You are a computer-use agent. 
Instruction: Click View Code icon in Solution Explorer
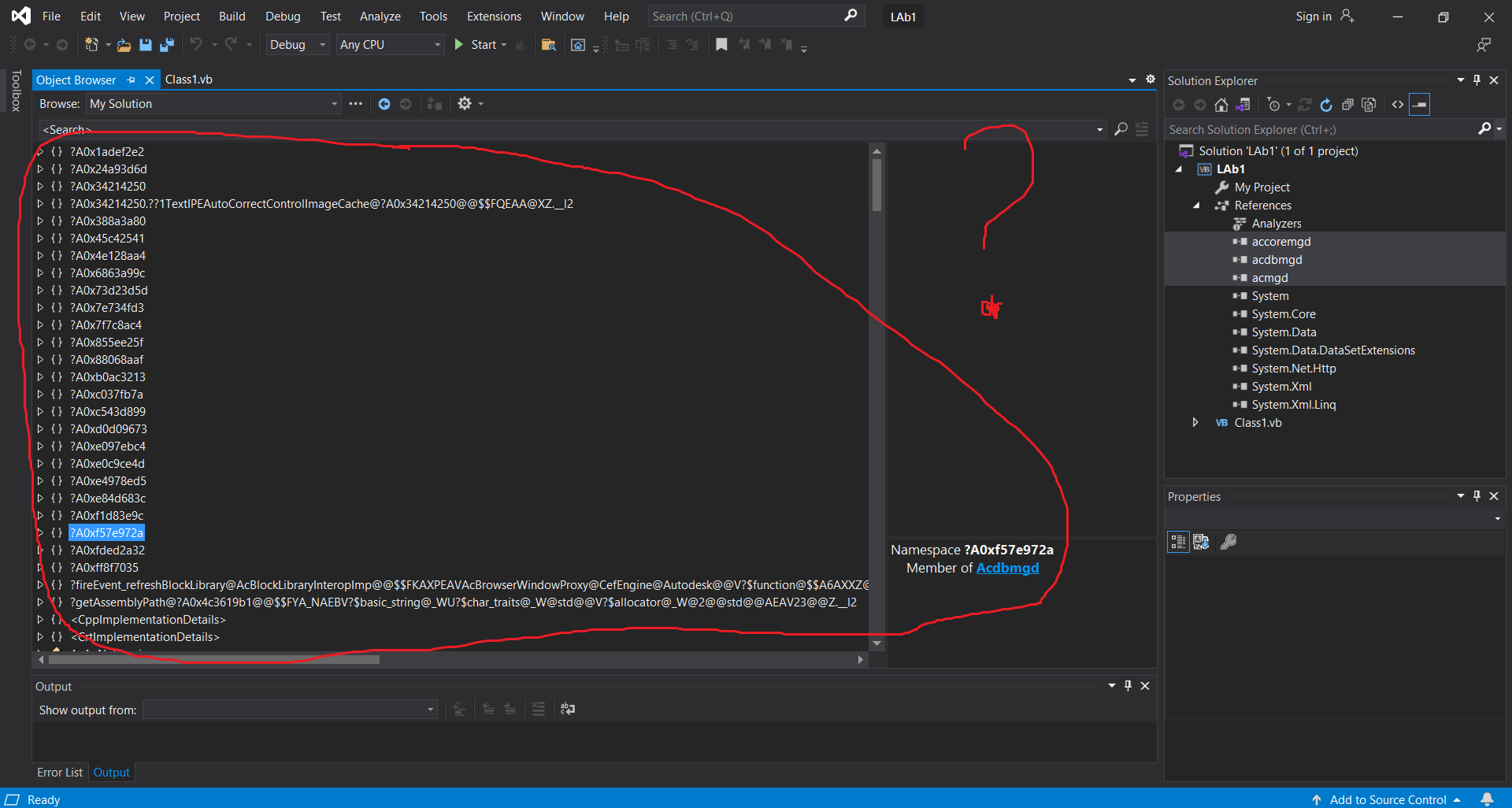(1398, 105)
